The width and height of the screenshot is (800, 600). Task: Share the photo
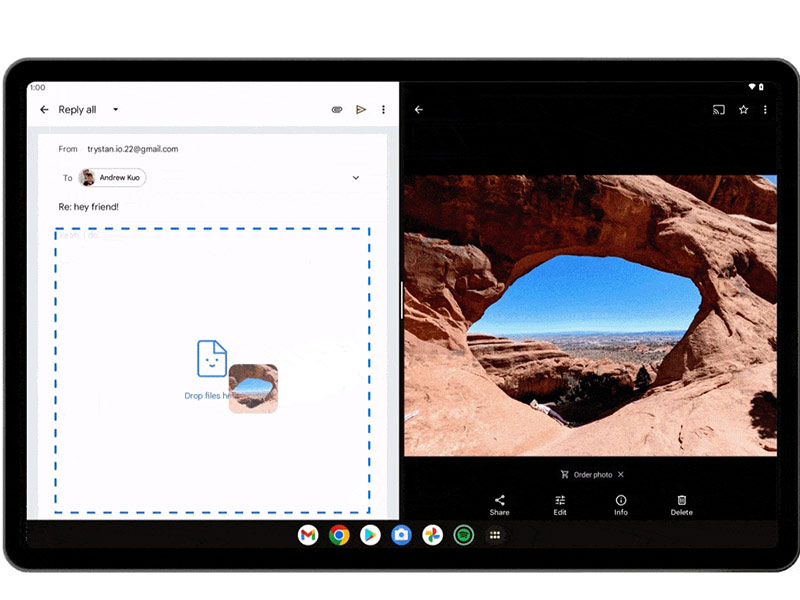[499, 505]
